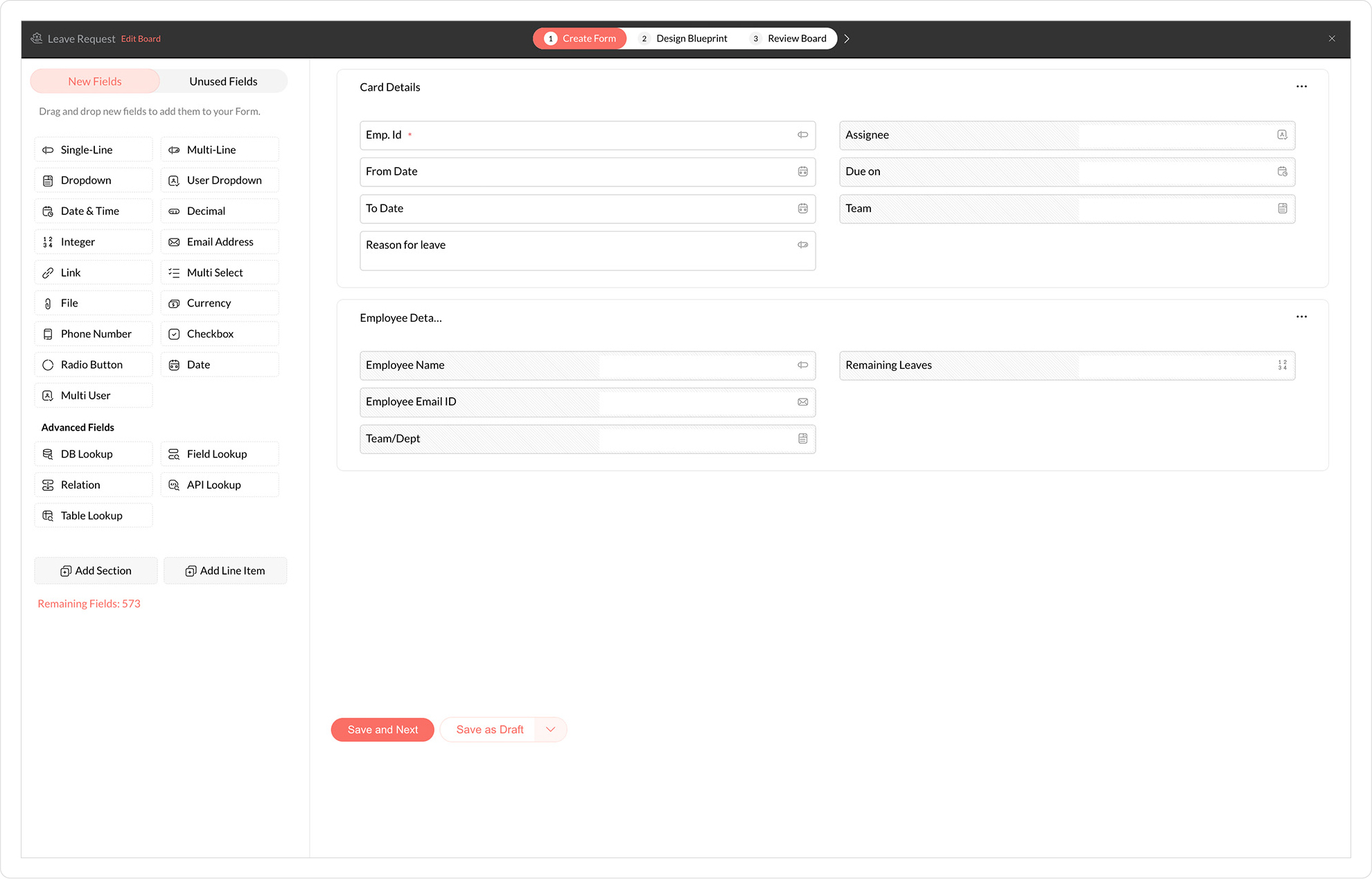Screen dimensions: 1372x879
Task: Click the Add Section button
Action: [x=96, y=571]
